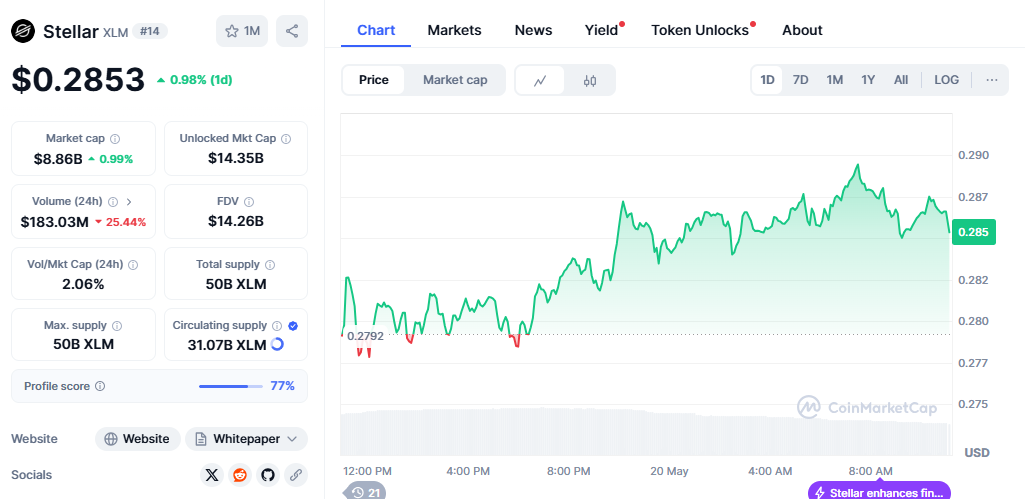
Task: Click the 20 May date label
Action: click(669, 472)
